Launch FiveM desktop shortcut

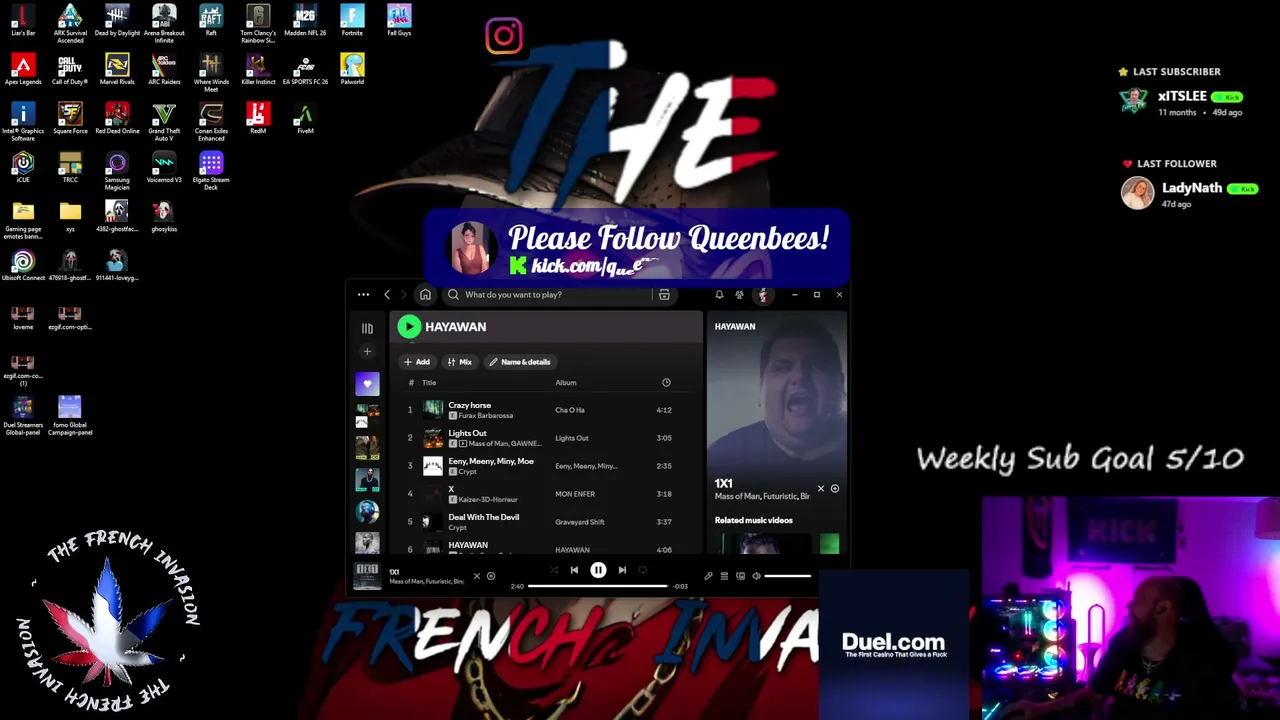[305, 119]
